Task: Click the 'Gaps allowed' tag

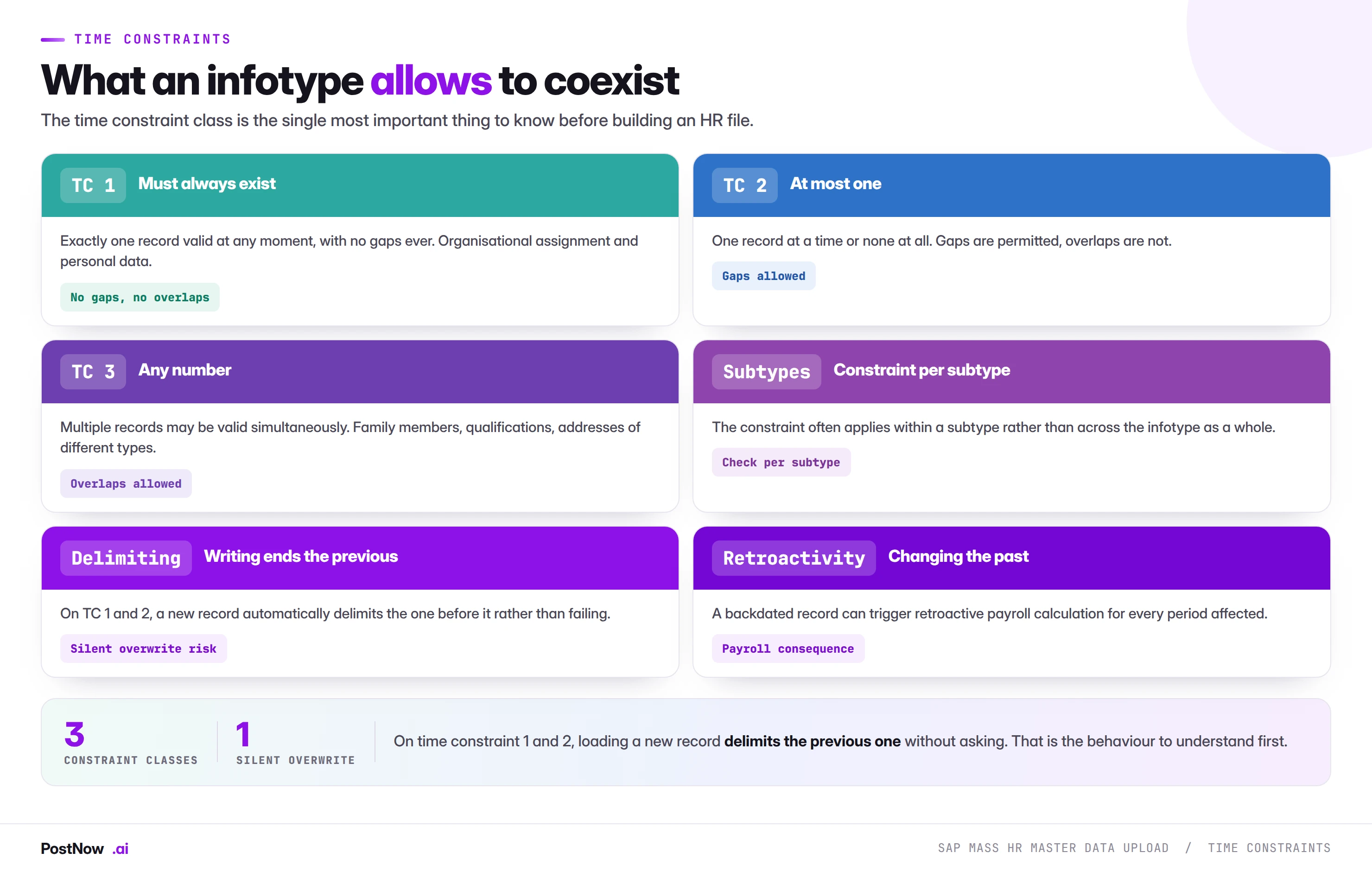Action: (763, 276)
